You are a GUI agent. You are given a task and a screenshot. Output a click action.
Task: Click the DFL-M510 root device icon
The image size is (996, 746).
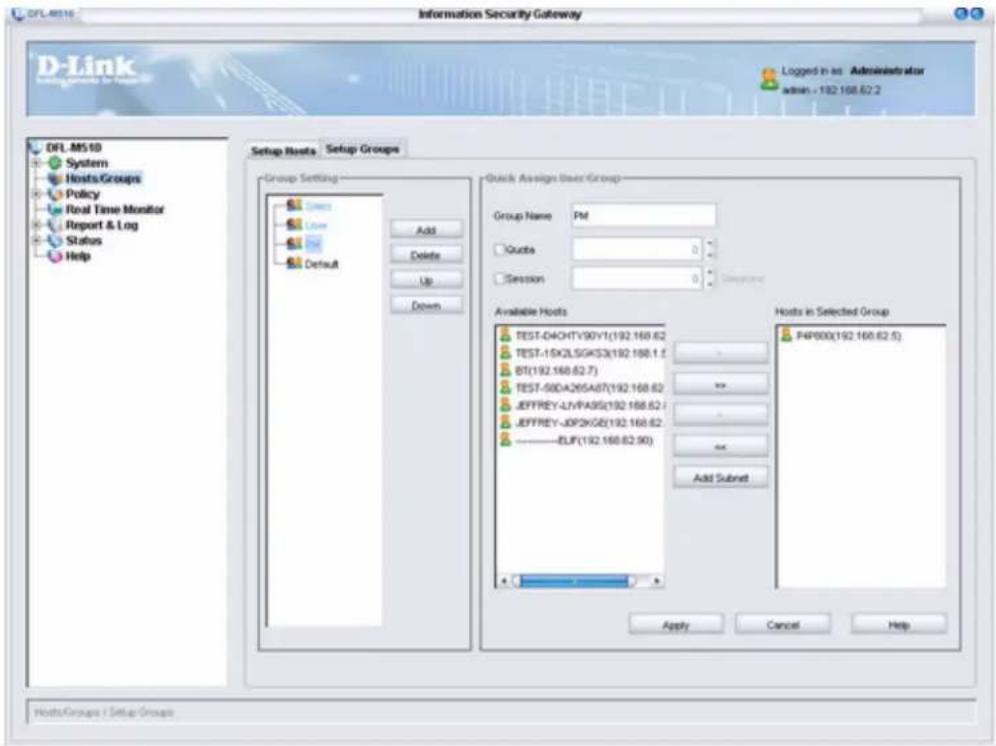36,147
